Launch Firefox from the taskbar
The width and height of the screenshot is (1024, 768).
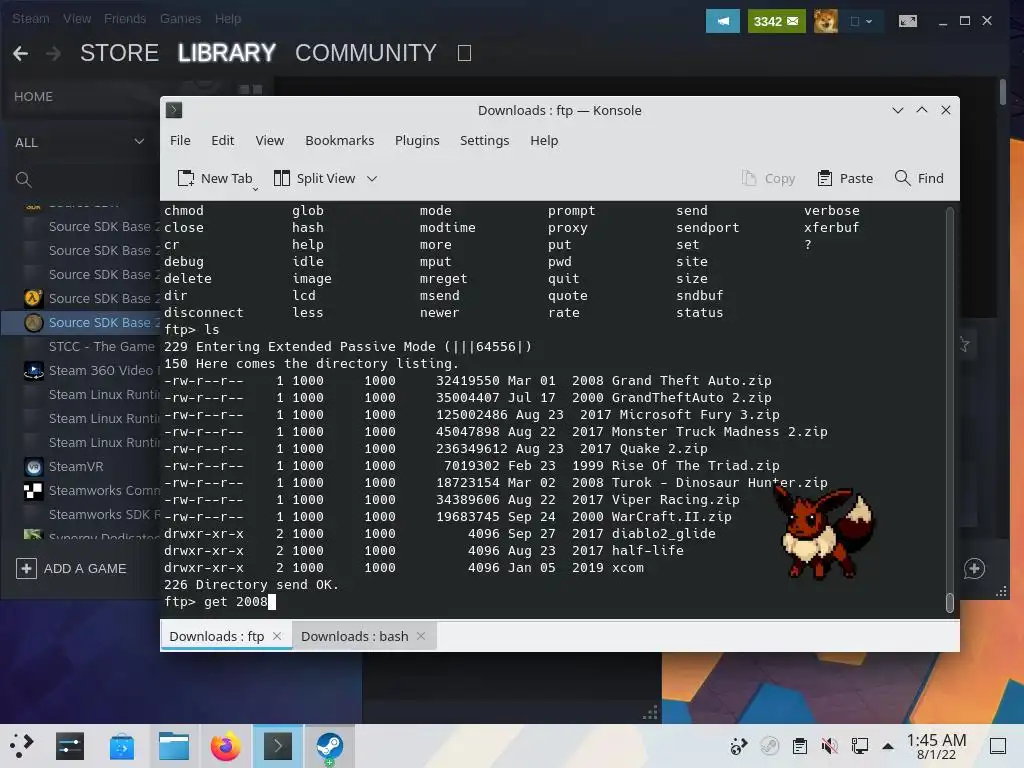tap(225, 746)
